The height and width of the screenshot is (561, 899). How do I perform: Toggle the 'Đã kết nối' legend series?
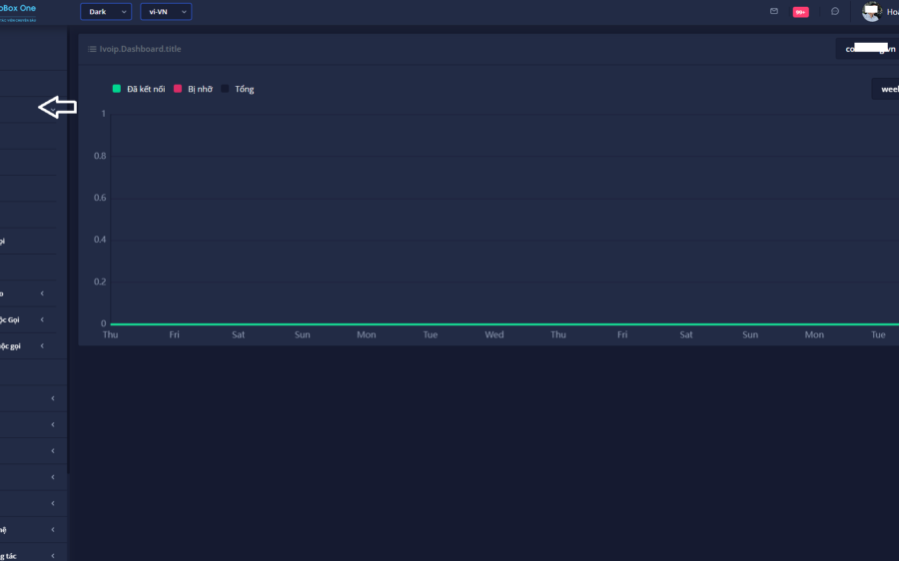(145, 89)
